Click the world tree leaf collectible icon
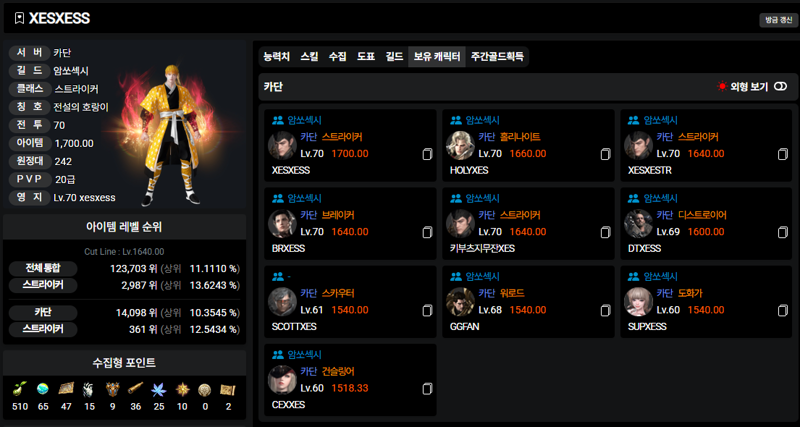800x427 pixels. point(159,390)
